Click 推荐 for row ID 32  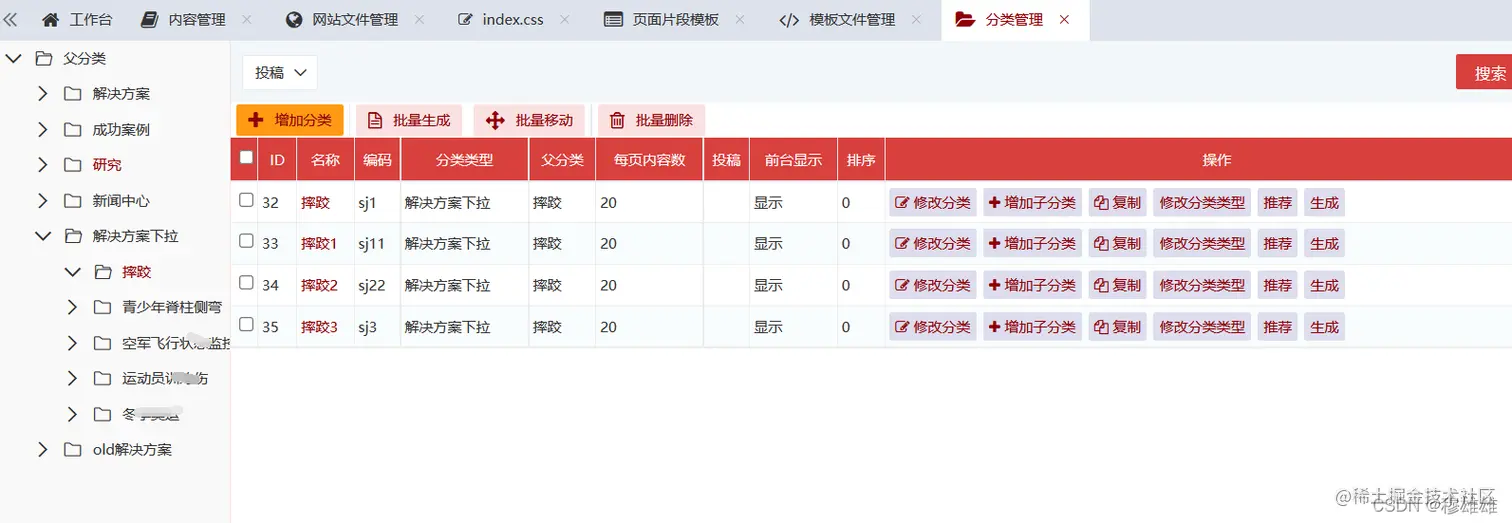pyautogui.click(x=1278, y=202)
